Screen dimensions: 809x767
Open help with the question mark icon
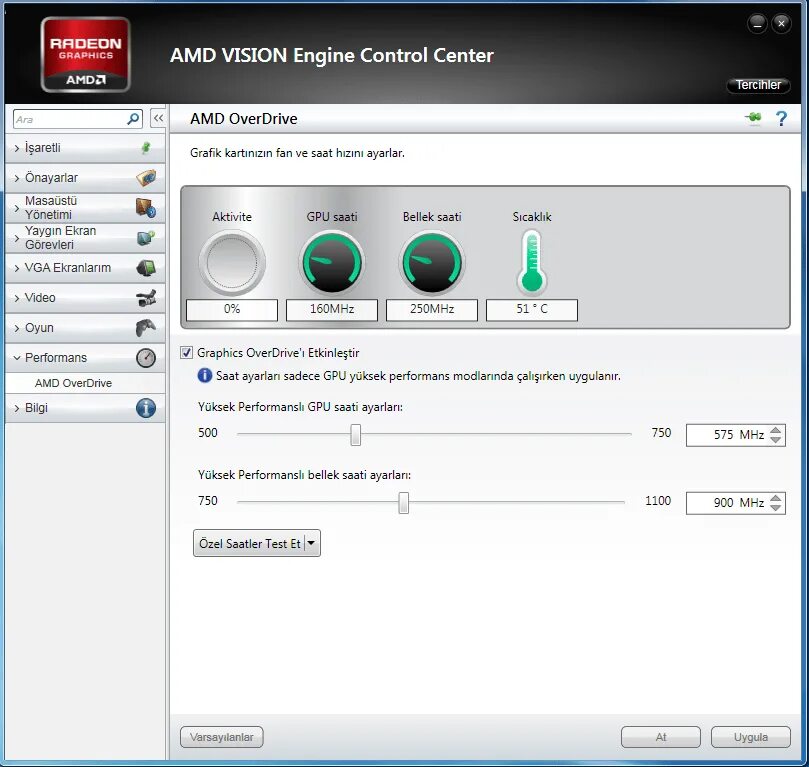(x=781, y=119)
